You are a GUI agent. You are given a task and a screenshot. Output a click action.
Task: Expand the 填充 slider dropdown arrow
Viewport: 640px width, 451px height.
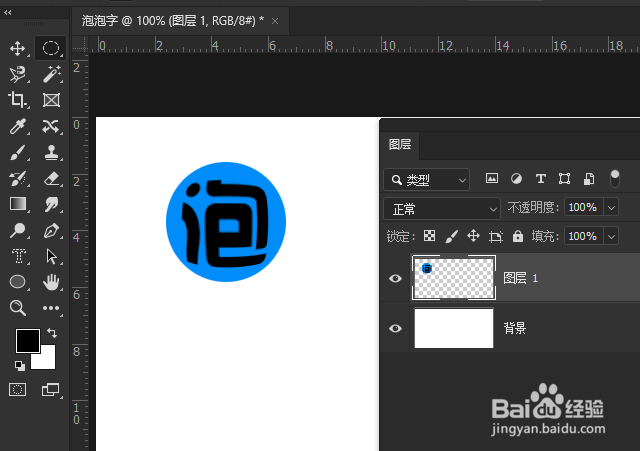[x=611, y=236]
